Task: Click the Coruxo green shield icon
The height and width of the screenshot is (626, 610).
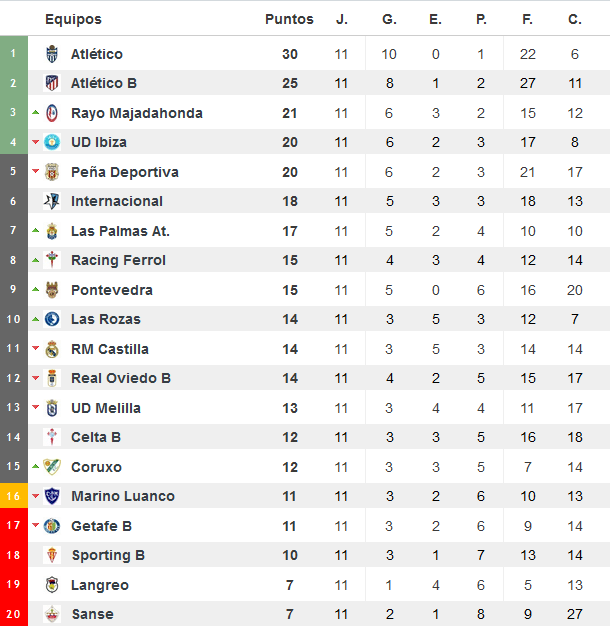Action: (x=52, y=467)
